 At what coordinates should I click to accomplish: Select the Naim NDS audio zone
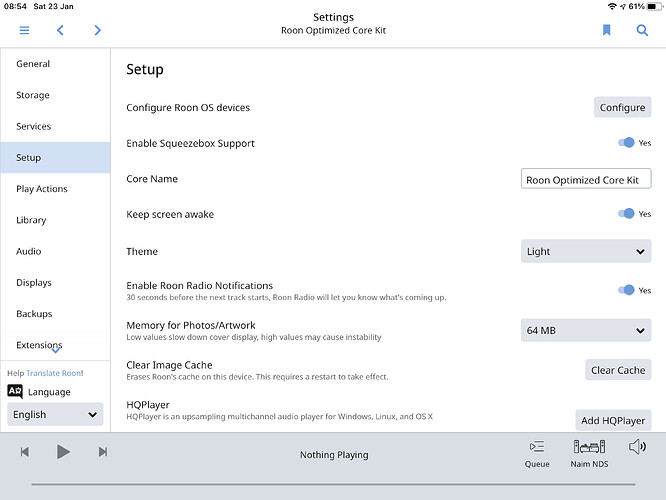coord(589,453)
